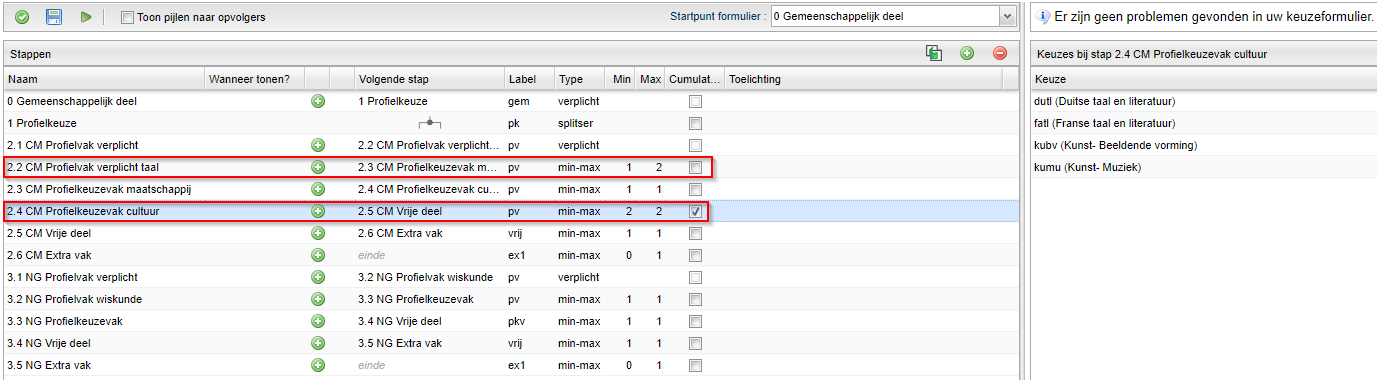
Task: Uncheck Cumulatief for 2.4 CM Profielkeuzevak cultuur
Action: (x=695, y=211)
